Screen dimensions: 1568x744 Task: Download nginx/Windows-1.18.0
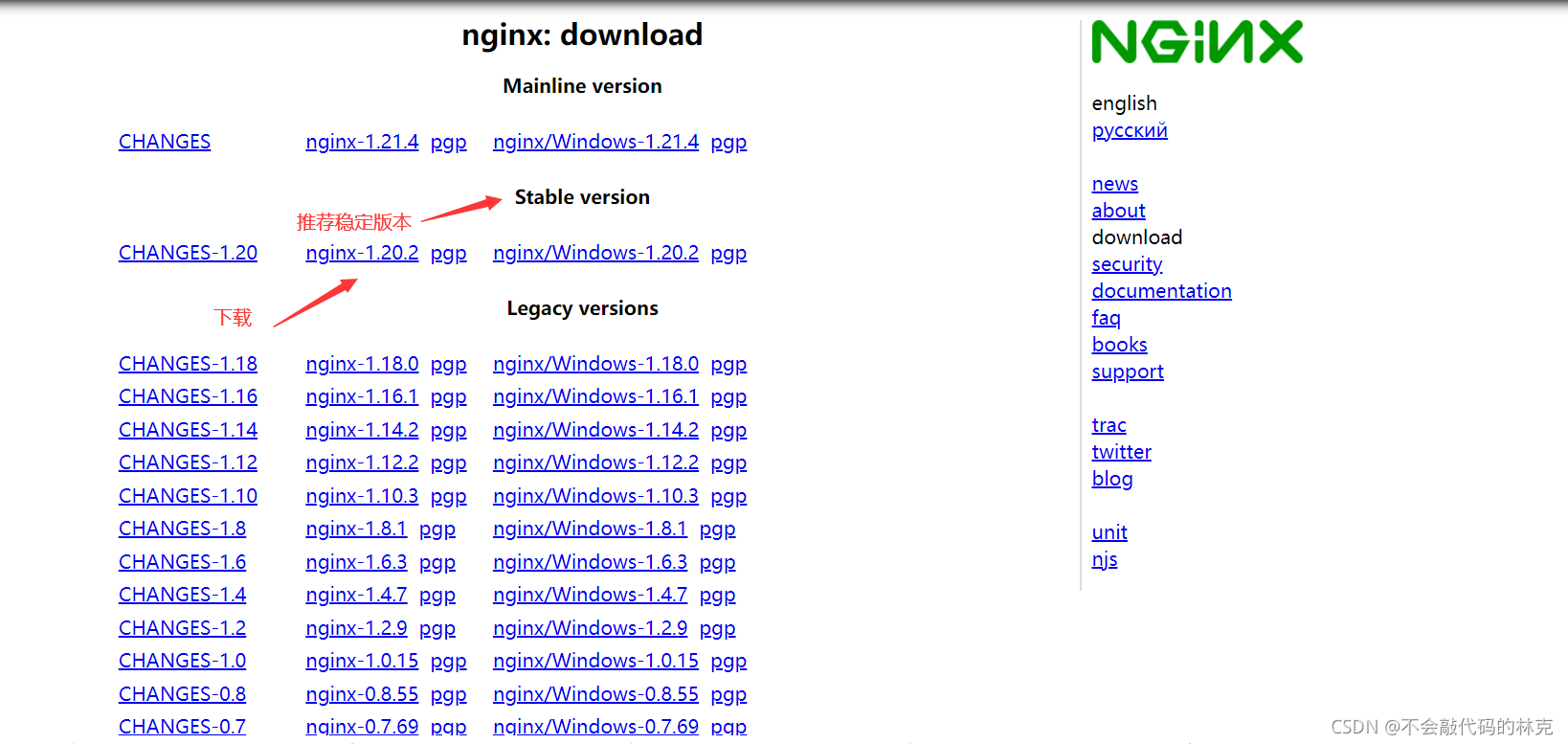click(595, 364)
